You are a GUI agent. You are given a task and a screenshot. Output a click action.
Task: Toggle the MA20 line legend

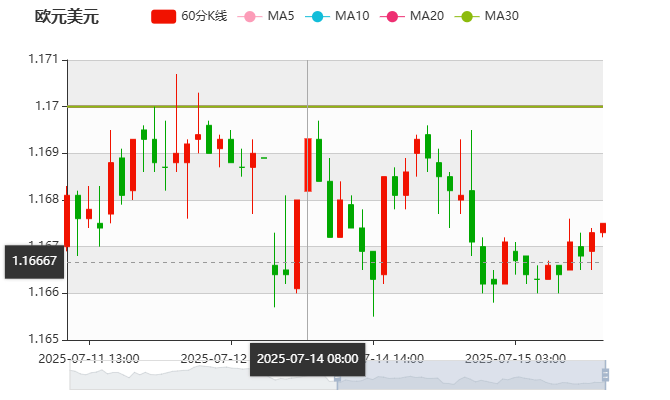coord(412,16)
